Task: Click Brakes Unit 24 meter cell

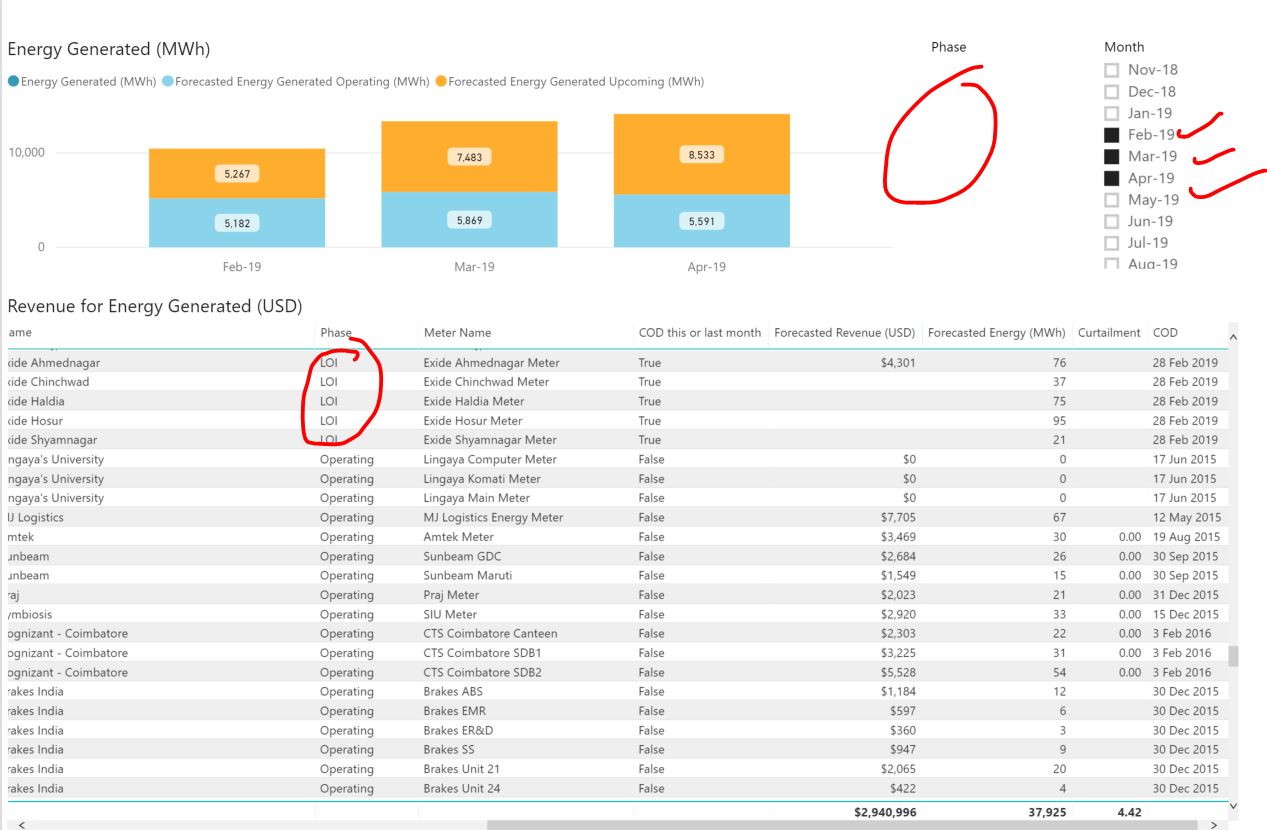Action: pos(462,789)
